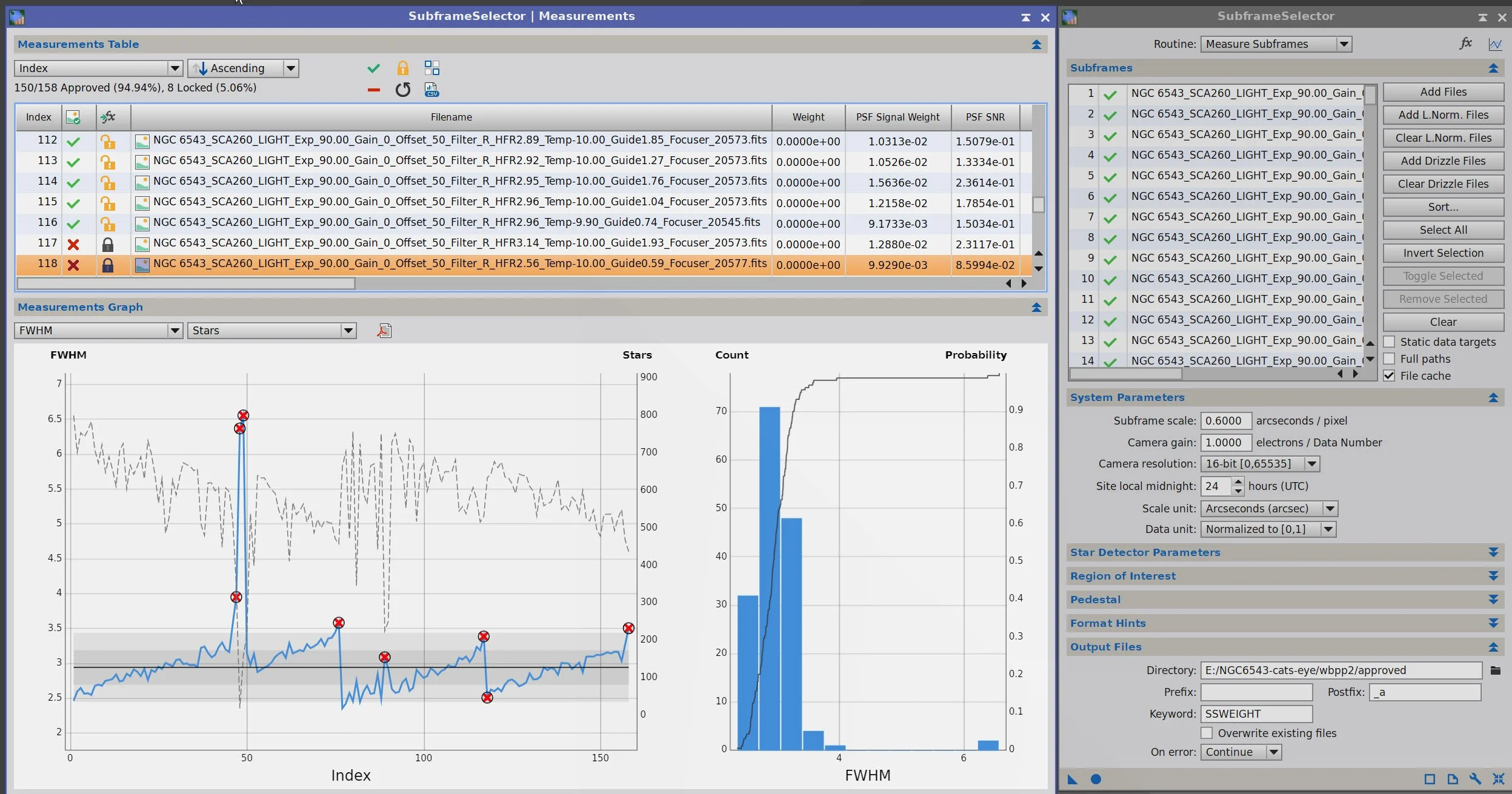The image size is (1512, 794).
Task: Click the orange lock toolbar icon
Action: [402, 68]
